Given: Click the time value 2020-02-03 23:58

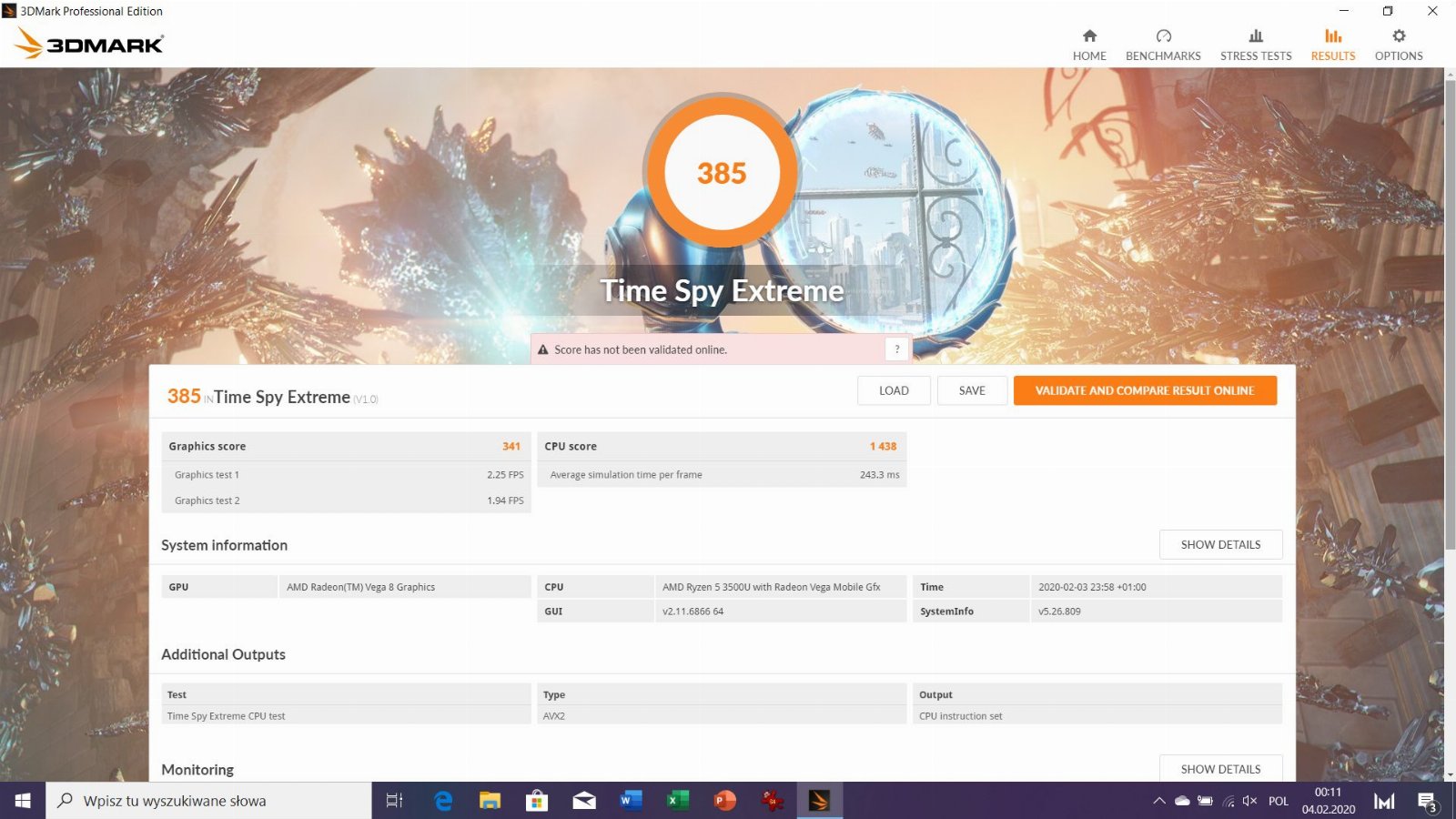Looking at the screenshot, I should pyautogui.click(x=1092, y=587).
